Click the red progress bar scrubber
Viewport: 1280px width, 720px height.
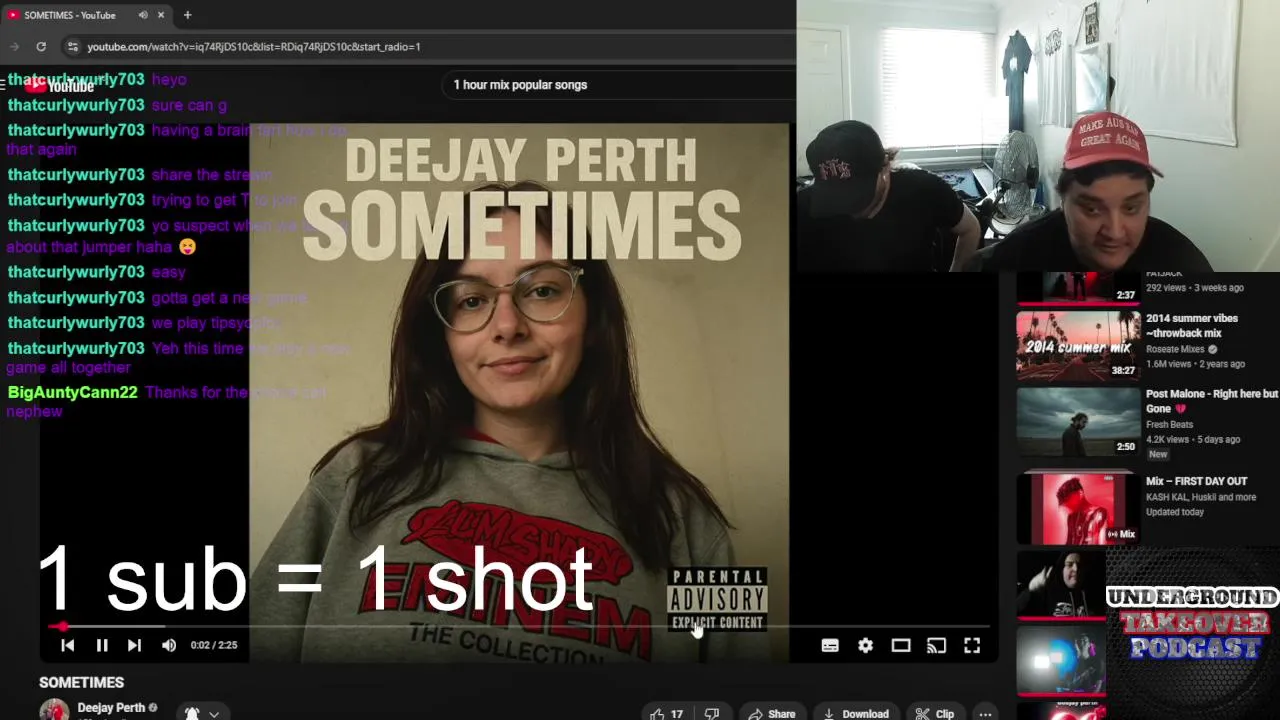point(63,627)
